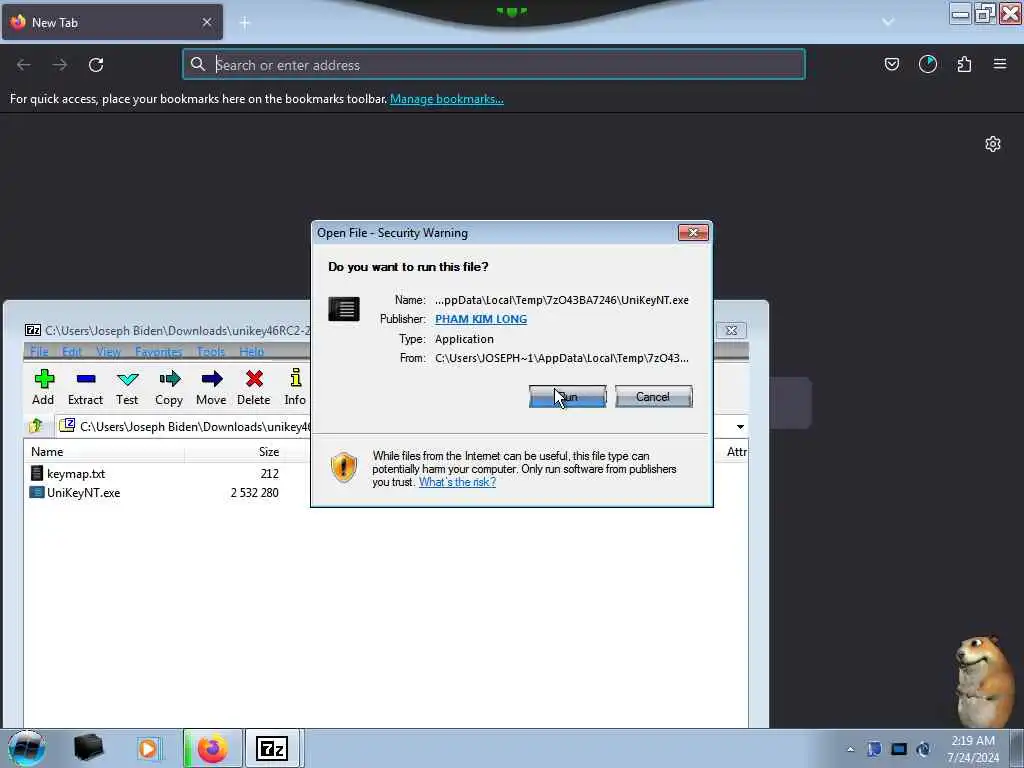Open the Firefox extensions icon

(964, 64)
